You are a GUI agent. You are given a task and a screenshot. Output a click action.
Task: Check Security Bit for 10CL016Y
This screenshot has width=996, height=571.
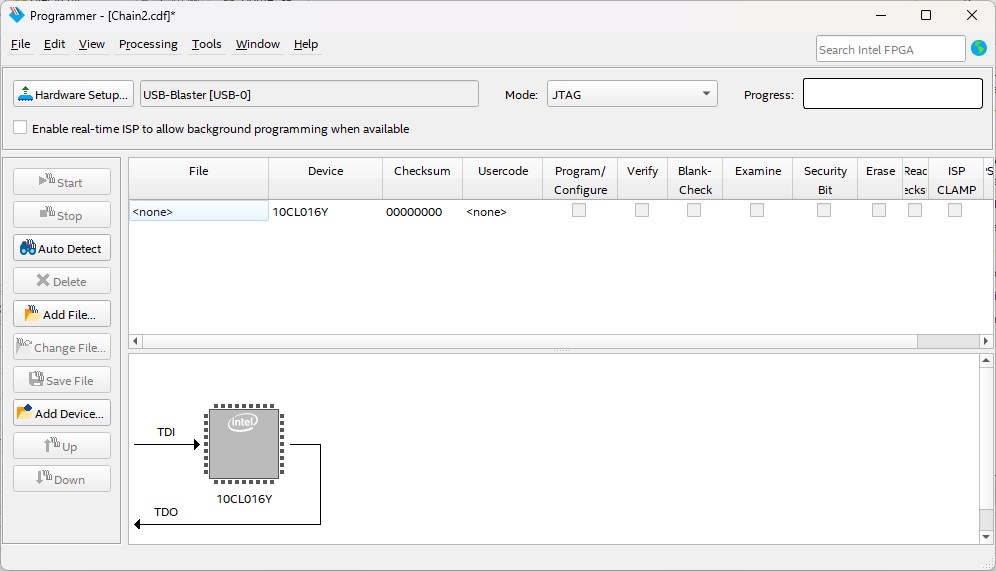tap(824, 210)
